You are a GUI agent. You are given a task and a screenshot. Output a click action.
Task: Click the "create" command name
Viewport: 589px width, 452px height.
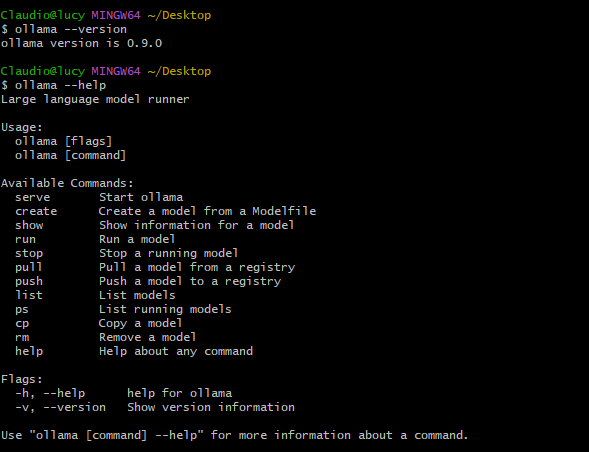(x=36, y=211)
